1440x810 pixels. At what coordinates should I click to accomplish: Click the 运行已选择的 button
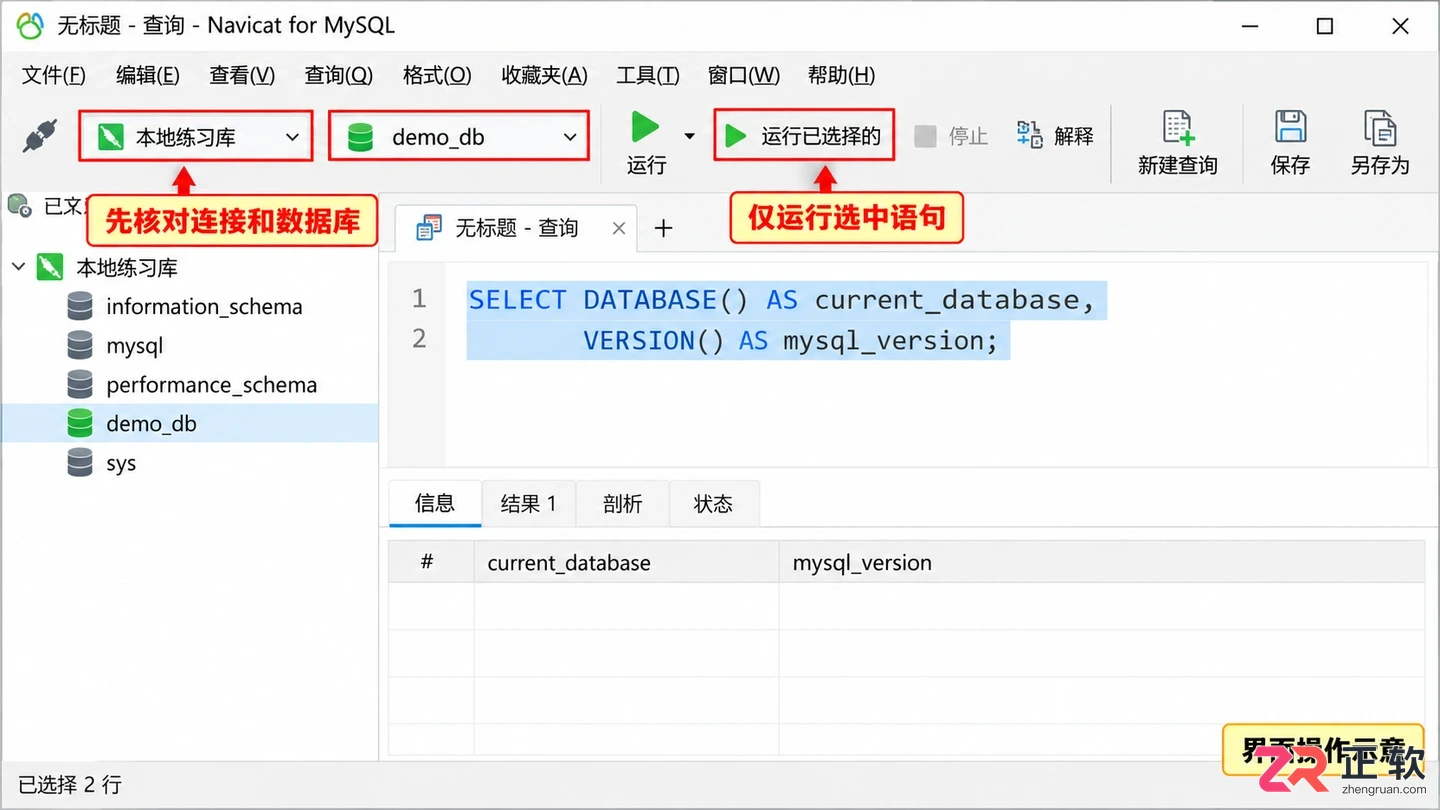point(803,136)
